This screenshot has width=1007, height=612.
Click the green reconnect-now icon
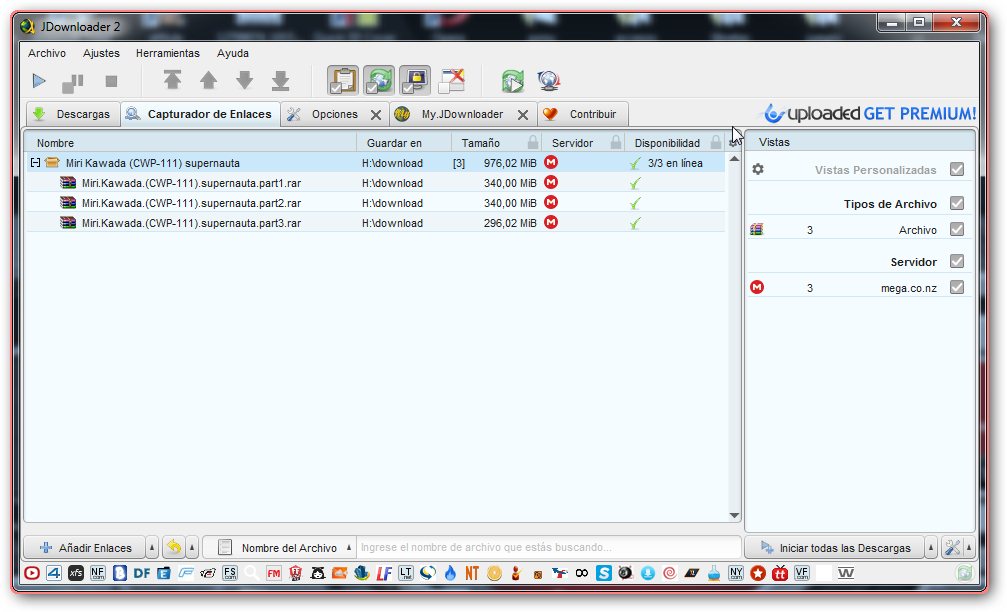click(512, 81)
